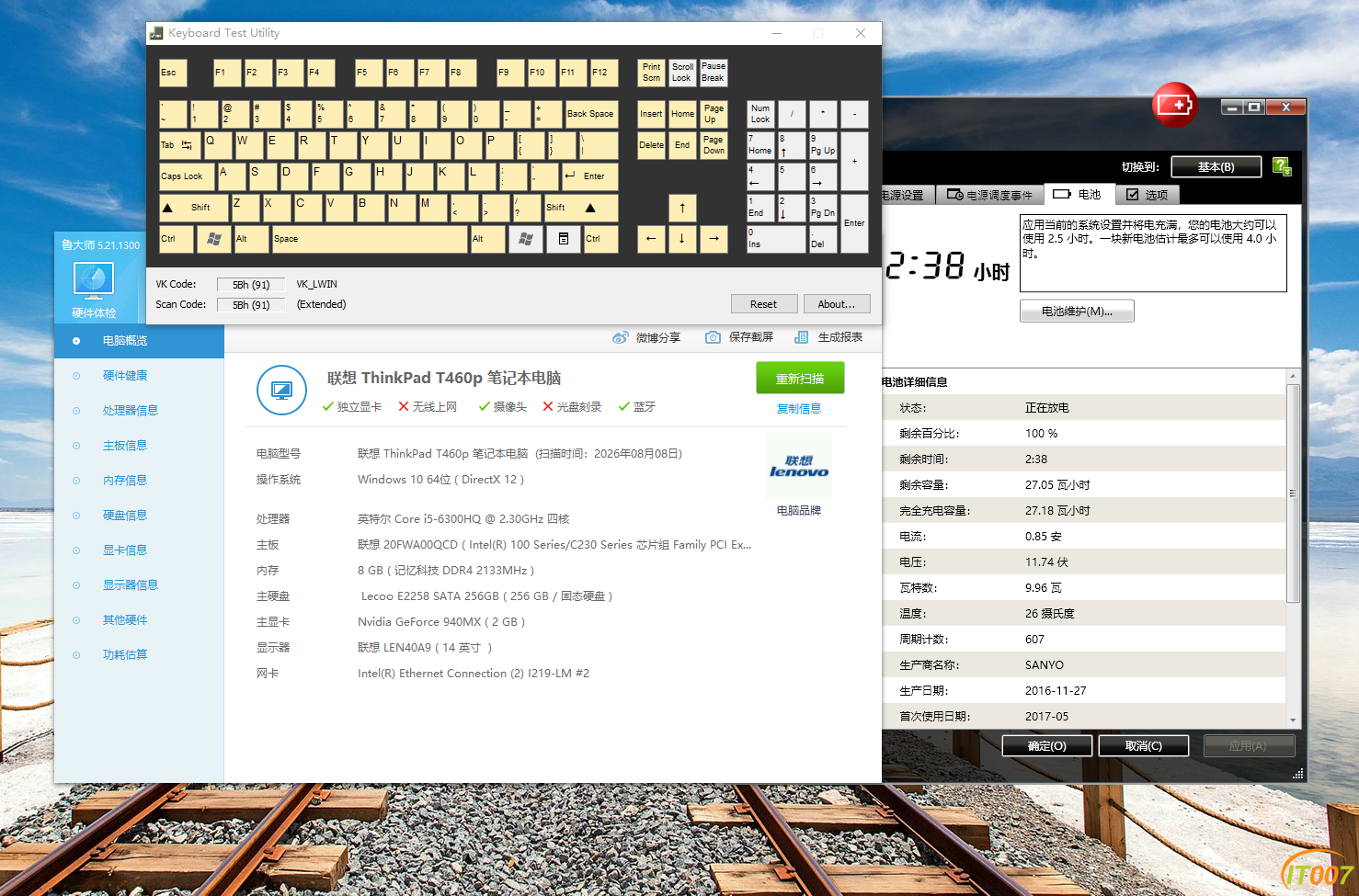Click the Delete key
The height and width of the screenshot is (896, 1359).
(651, 145)
